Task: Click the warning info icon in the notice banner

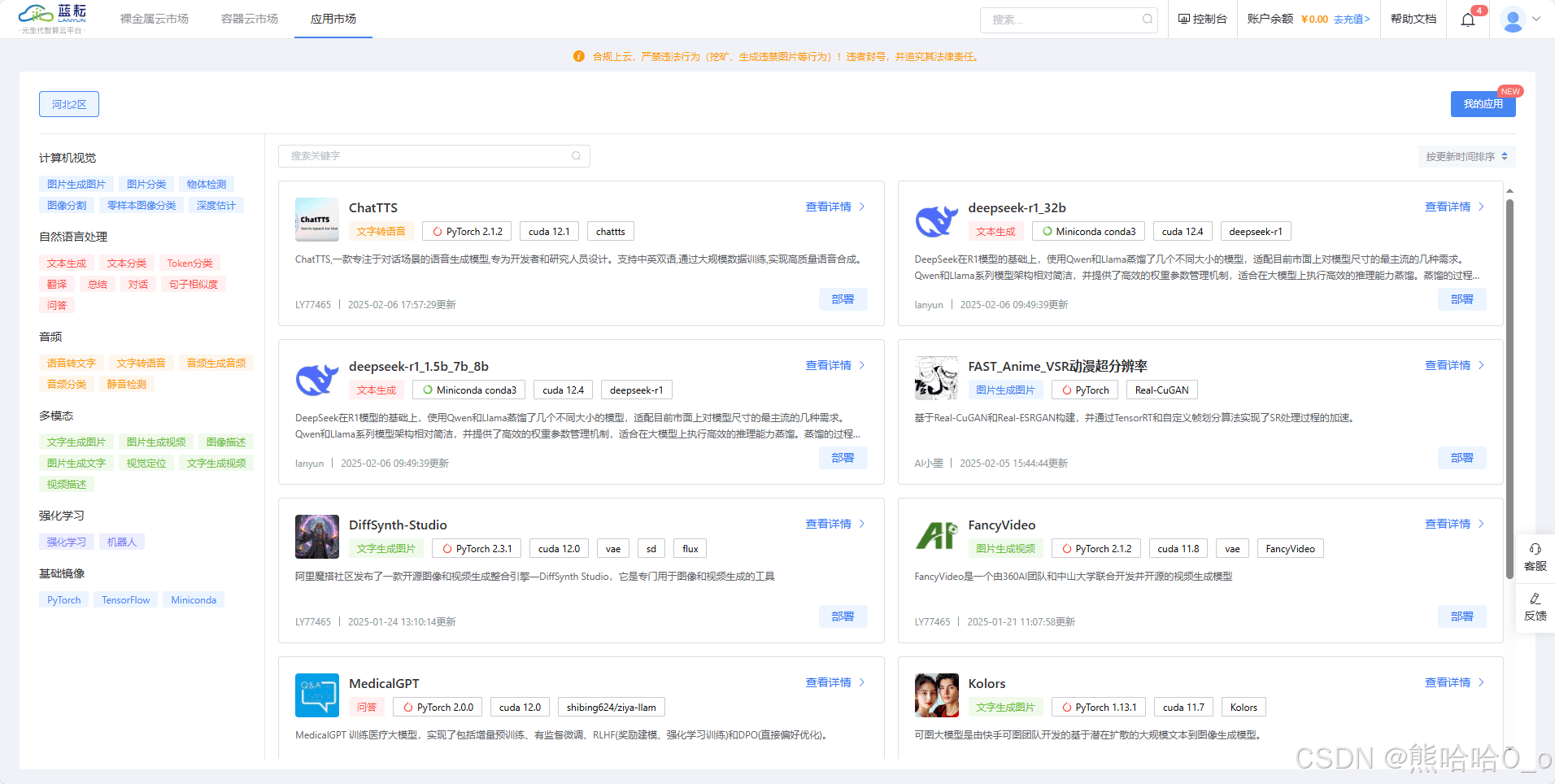Action: [579, 57]
